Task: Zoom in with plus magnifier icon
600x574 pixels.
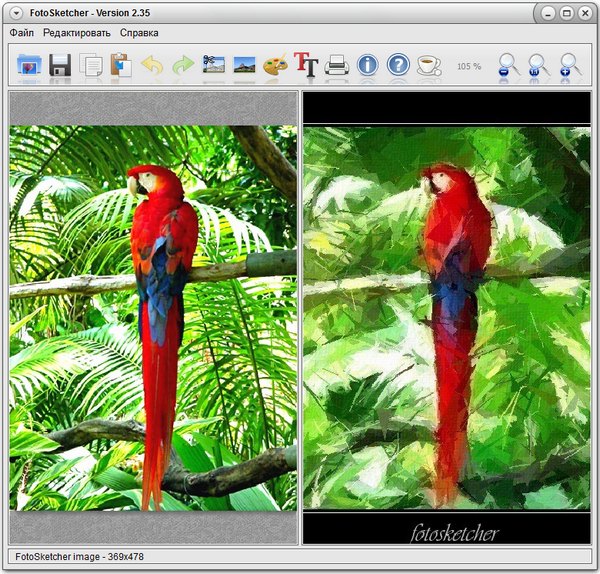Action: pos(571,66)
